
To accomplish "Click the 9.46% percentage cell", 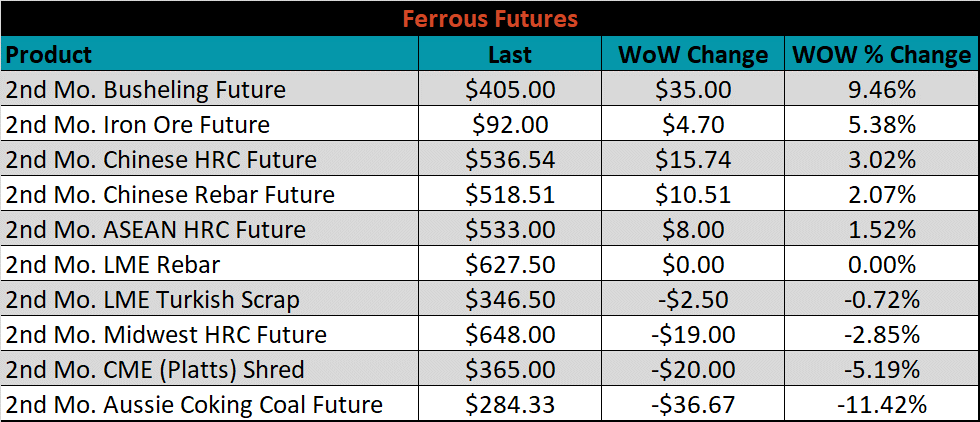I will [x=882, y=89].
